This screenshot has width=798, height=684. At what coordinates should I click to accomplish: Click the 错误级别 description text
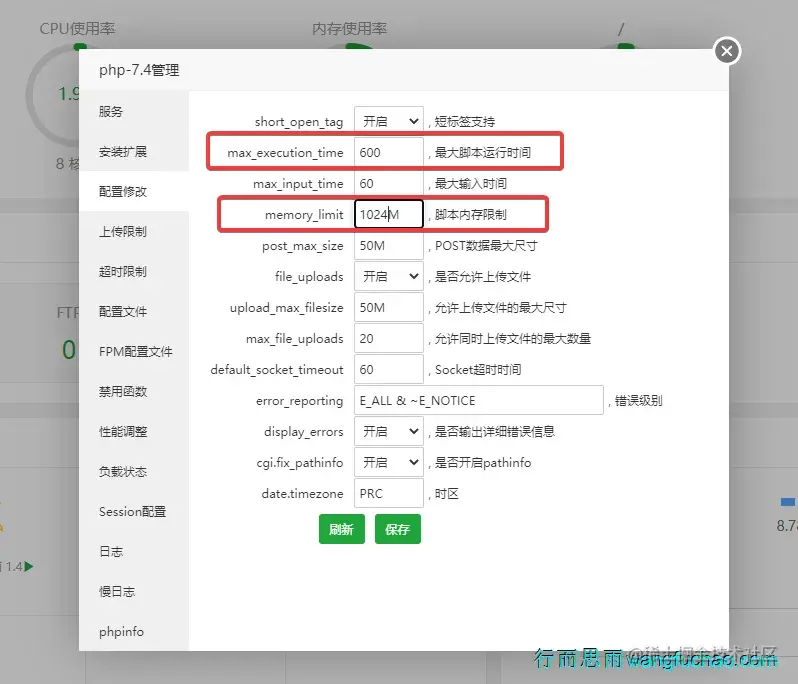click(638, 401)
